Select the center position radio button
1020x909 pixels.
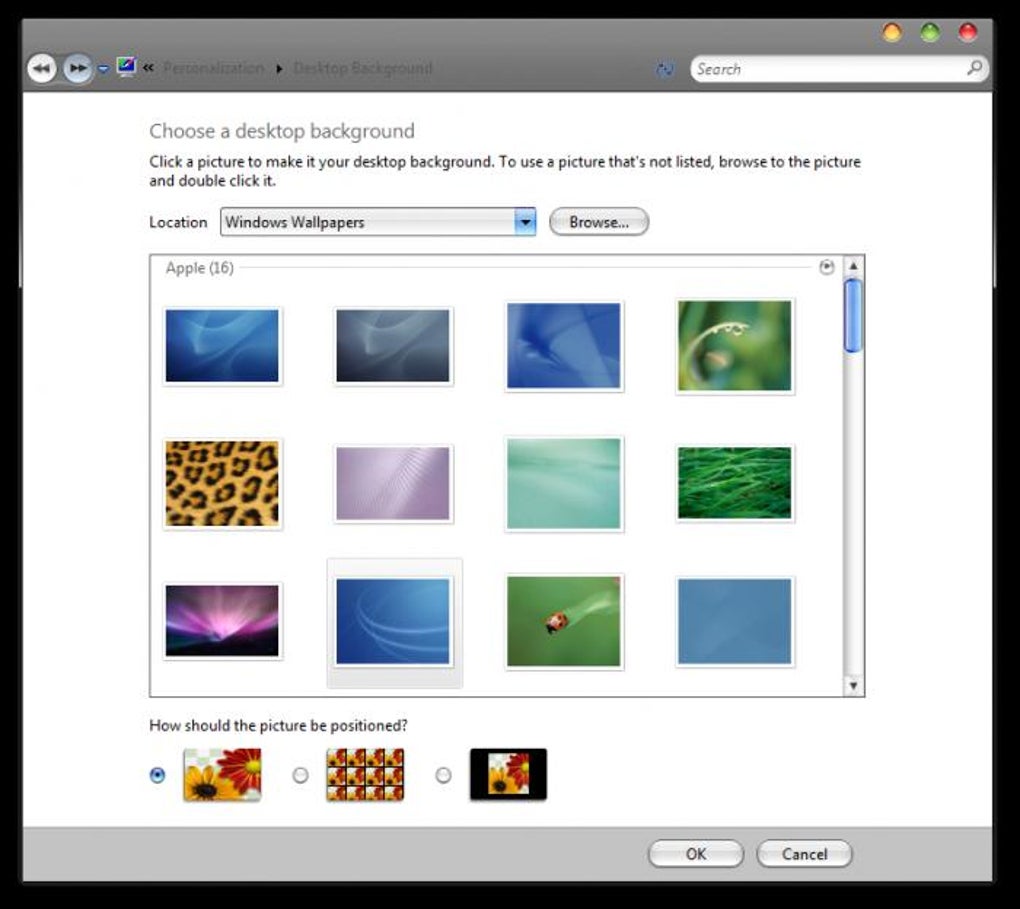(443, 775)
